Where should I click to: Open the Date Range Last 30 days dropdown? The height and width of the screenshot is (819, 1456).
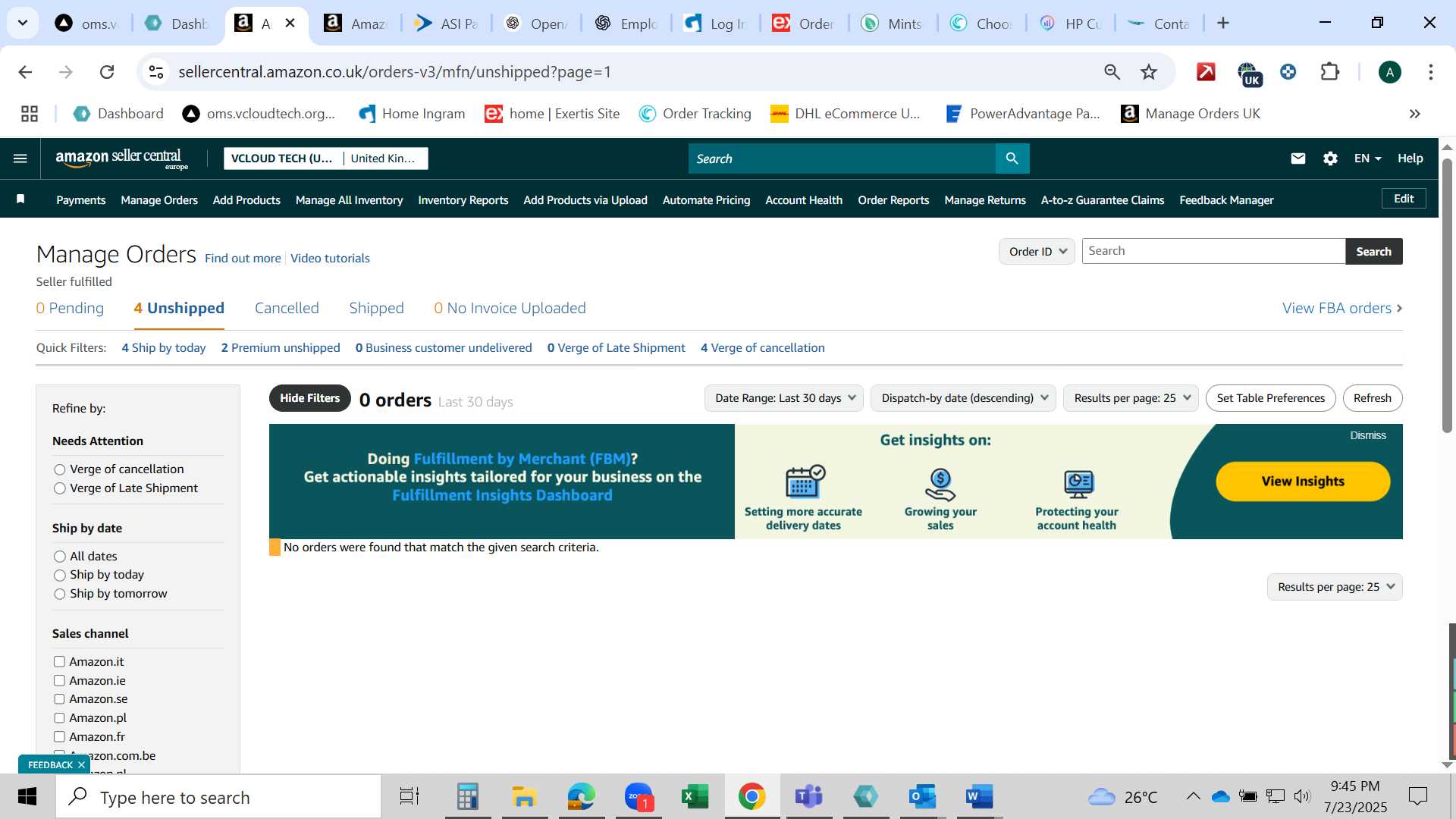tap(784, 398)
